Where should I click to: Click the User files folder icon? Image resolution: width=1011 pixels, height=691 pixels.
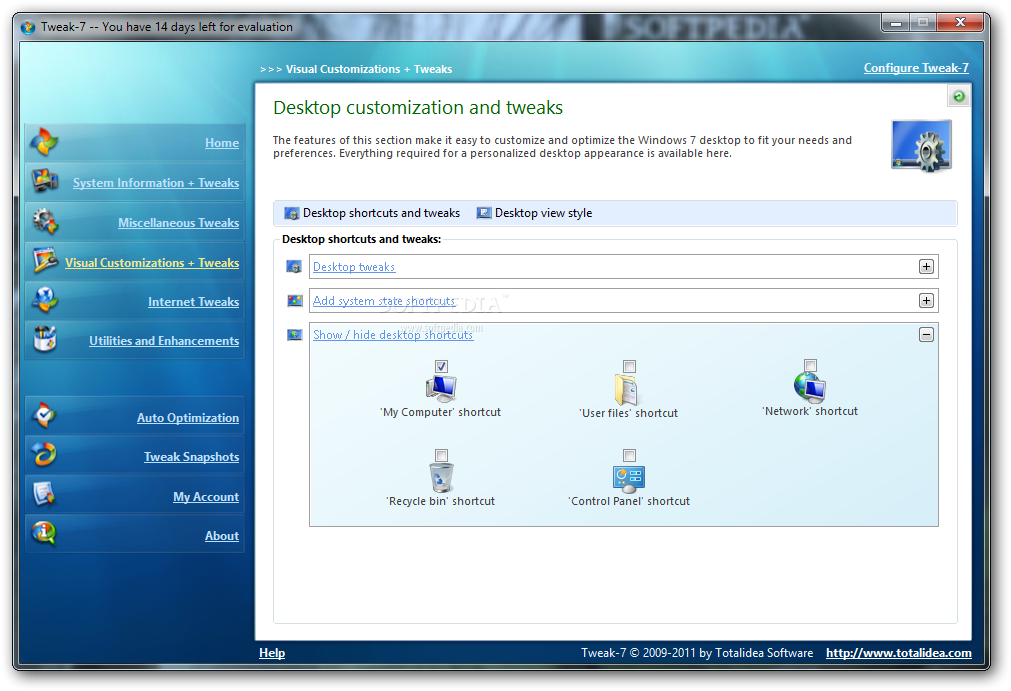(626, 389)
